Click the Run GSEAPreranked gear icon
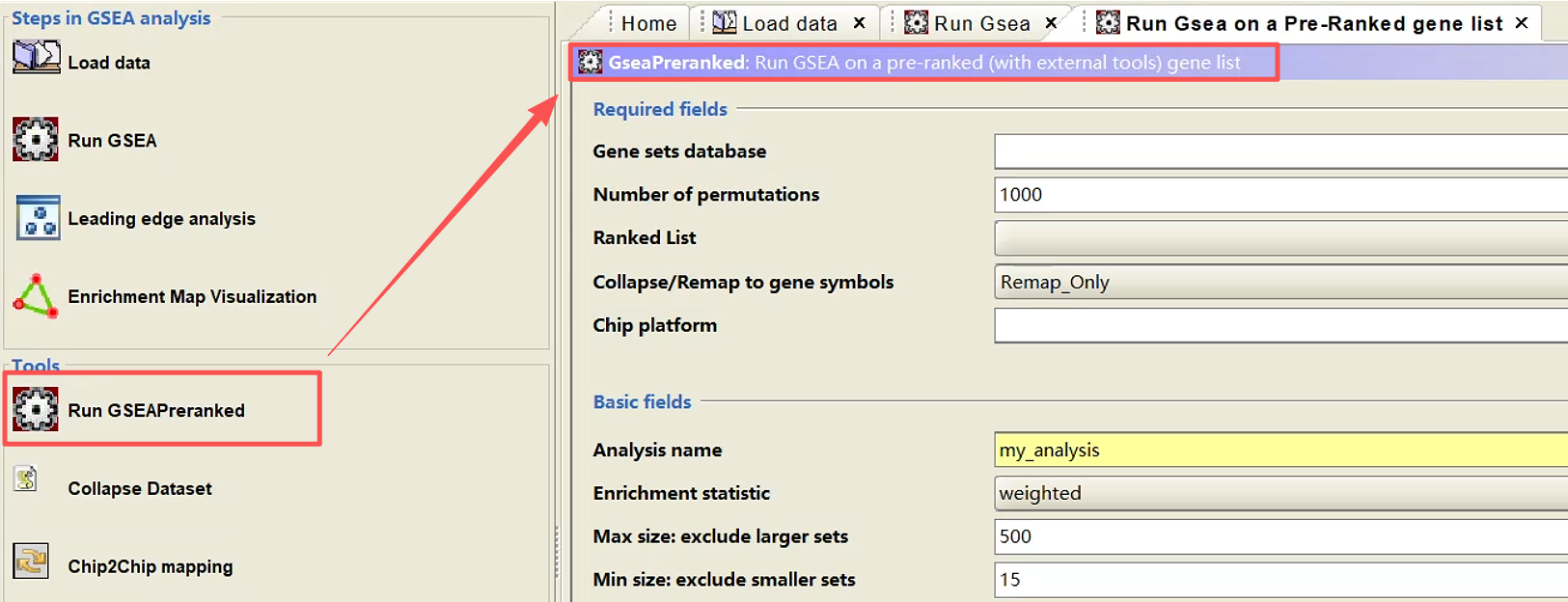1568x602 pixels. point(36,410)
